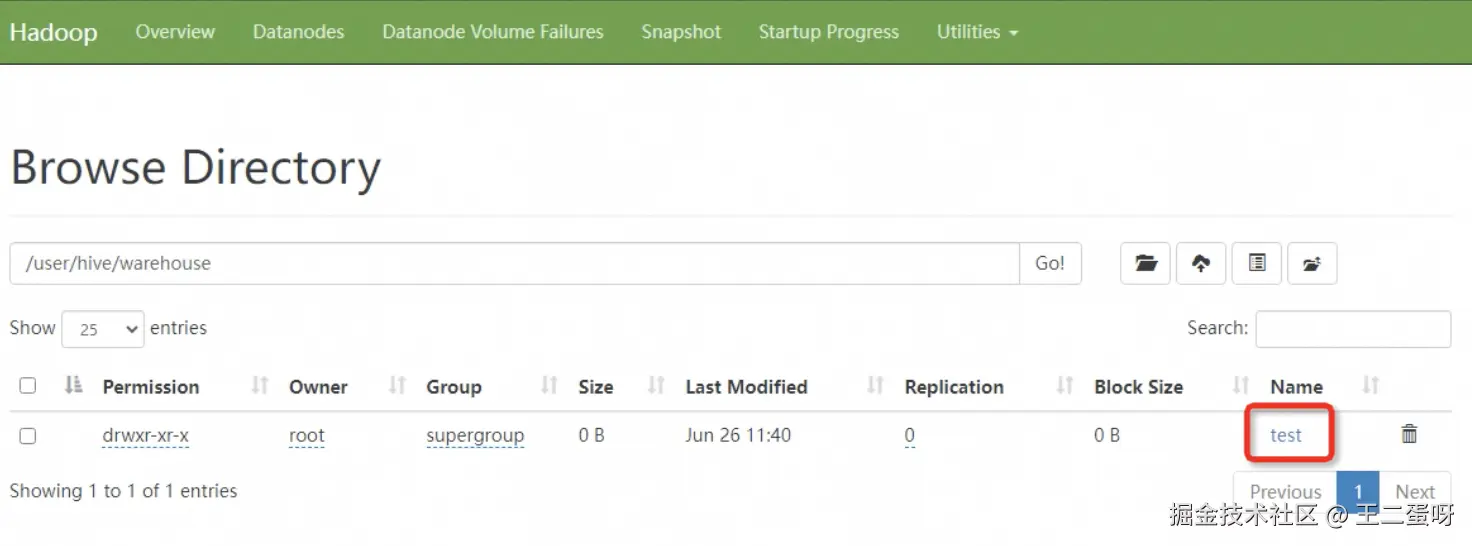Viewport: 1472px width, 546px height.
Task: Click the Search input field
Action: pyautogui.click(x=1352, y=329)
